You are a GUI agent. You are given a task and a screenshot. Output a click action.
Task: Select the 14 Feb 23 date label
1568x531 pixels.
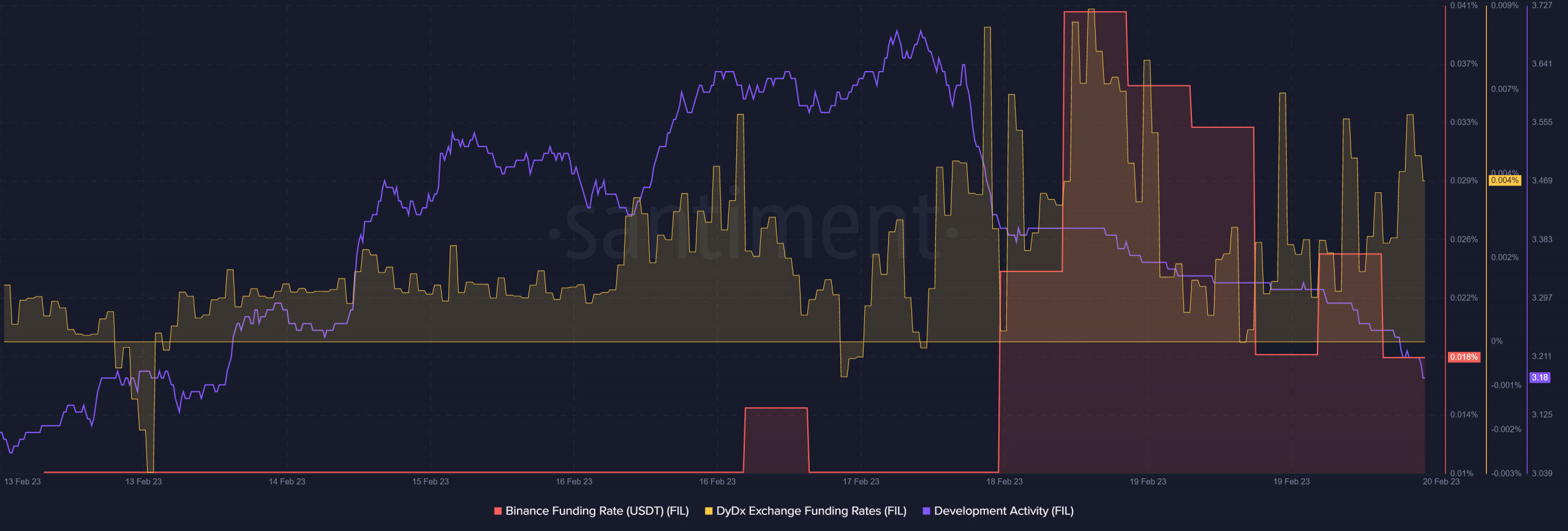point(287,481)
